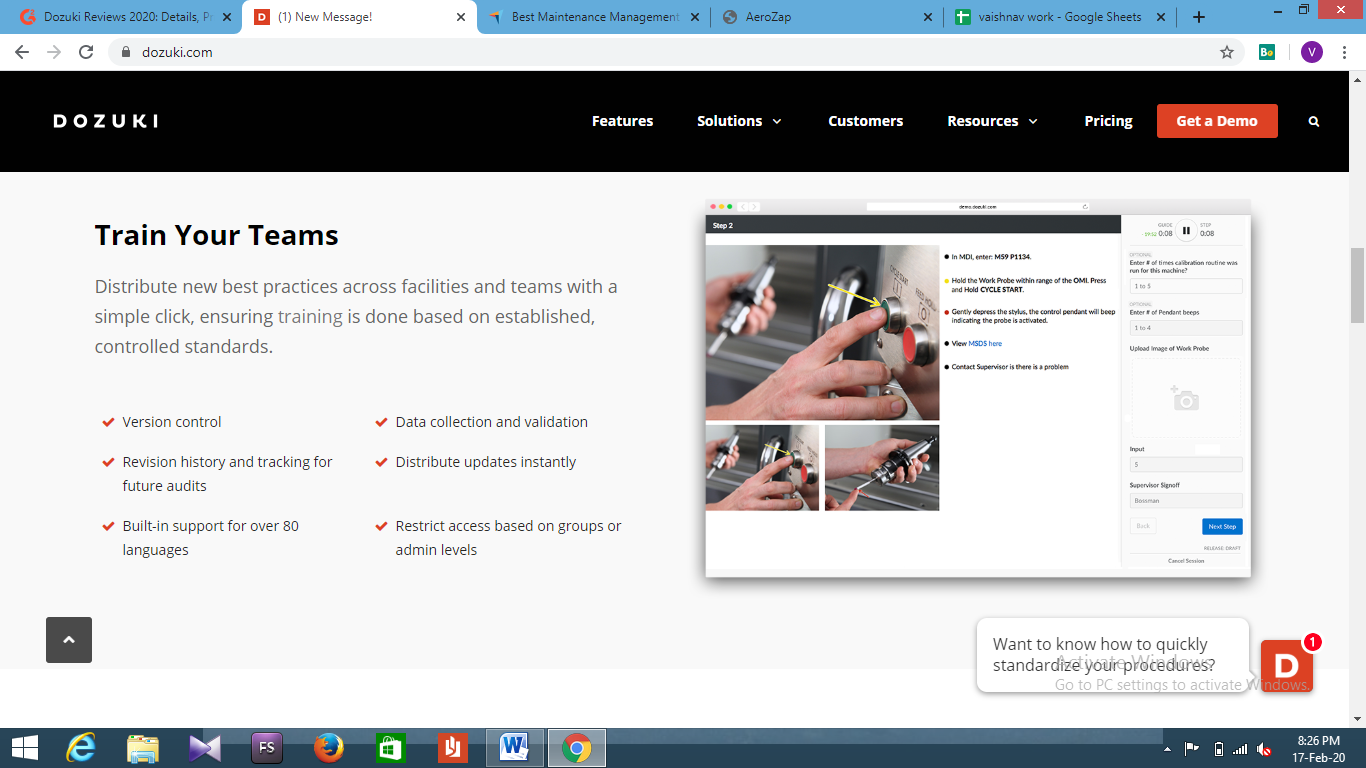Switch to Best Maintenance Management tab
Image resolution: width=1366 pixels, height=768 pixels.
point(595,17)
